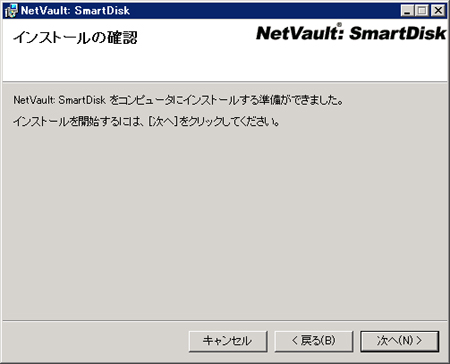Click the NetVault: SmartDisk title bar text

(x=75, y=11)
